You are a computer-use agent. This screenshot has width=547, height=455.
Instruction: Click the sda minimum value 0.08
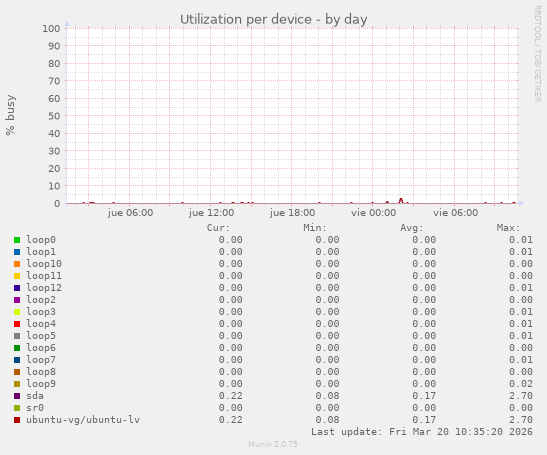click(x=327, y=396)
